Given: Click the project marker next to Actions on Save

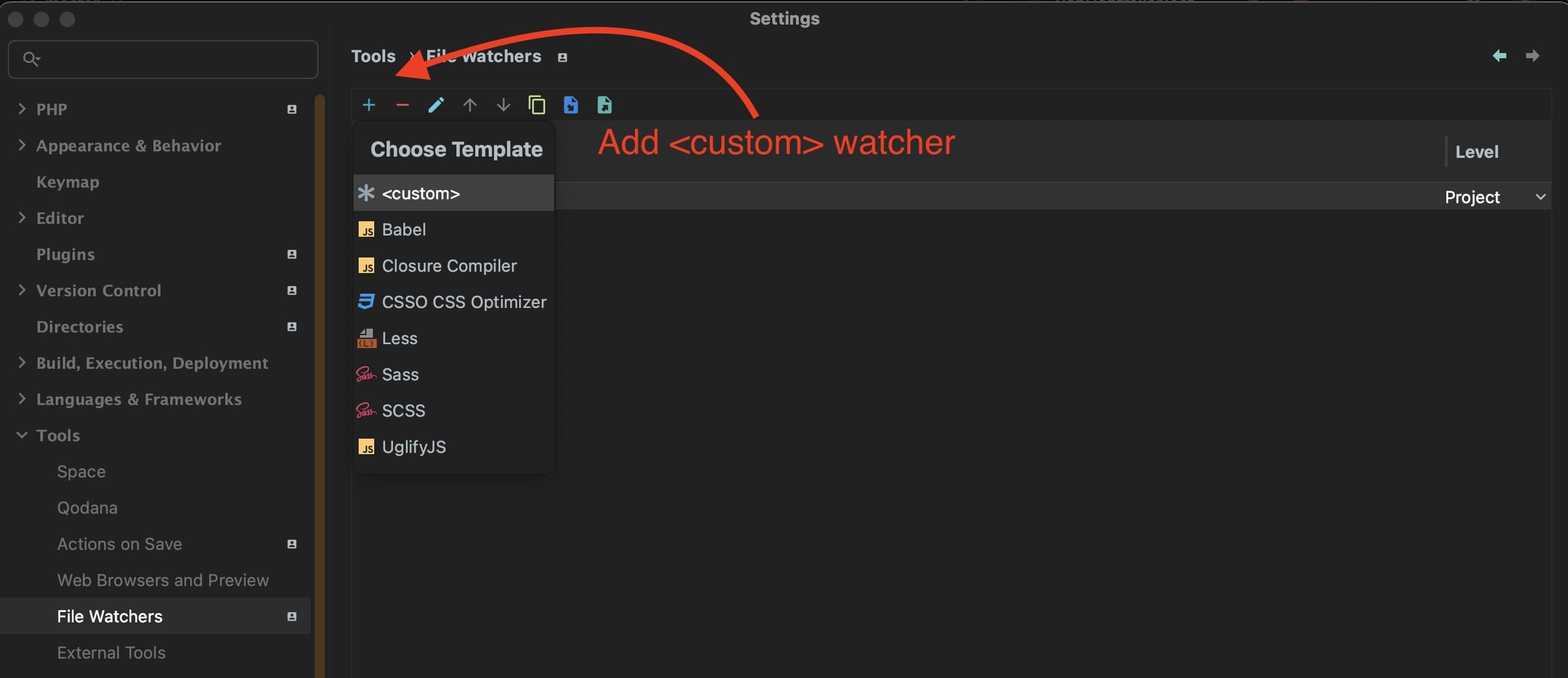Looking at the screenshot, I should coord(292,544).
